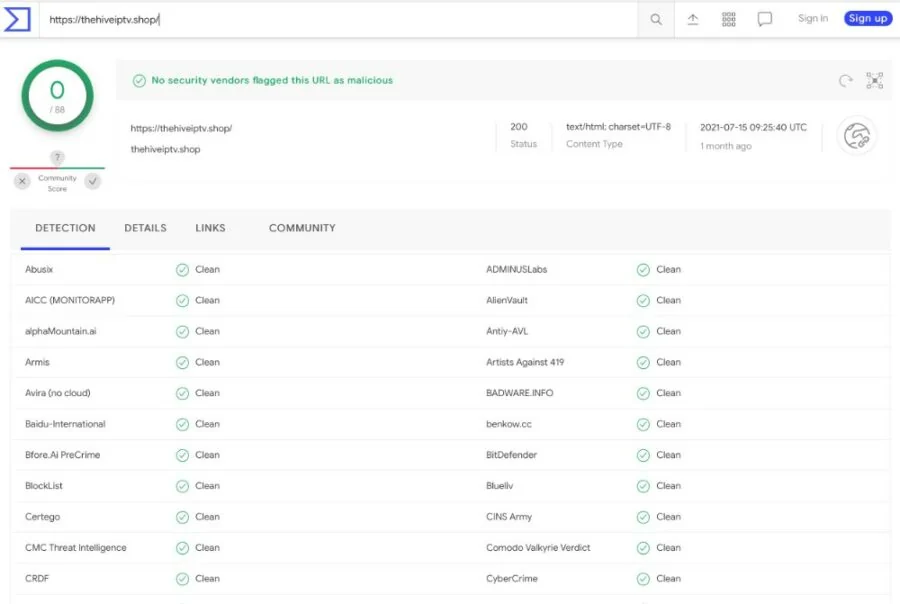Click the AlienVault clean check icon
Screen dimensions: 900x604
tap(643, 301)
